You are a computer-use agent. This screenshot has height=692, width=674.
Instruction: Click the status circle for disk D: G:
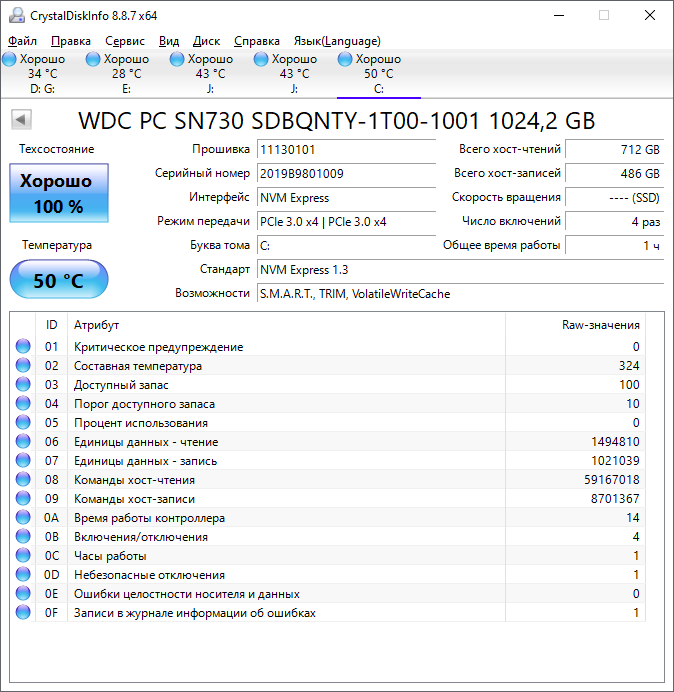click(9, 59)
